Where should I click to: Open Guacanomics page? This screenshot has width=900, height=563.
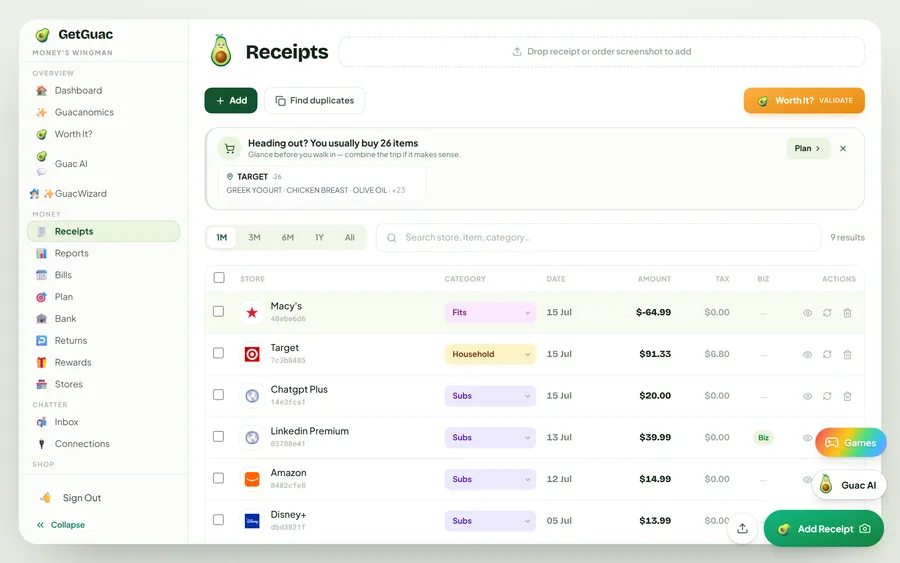tap(84, 112)
